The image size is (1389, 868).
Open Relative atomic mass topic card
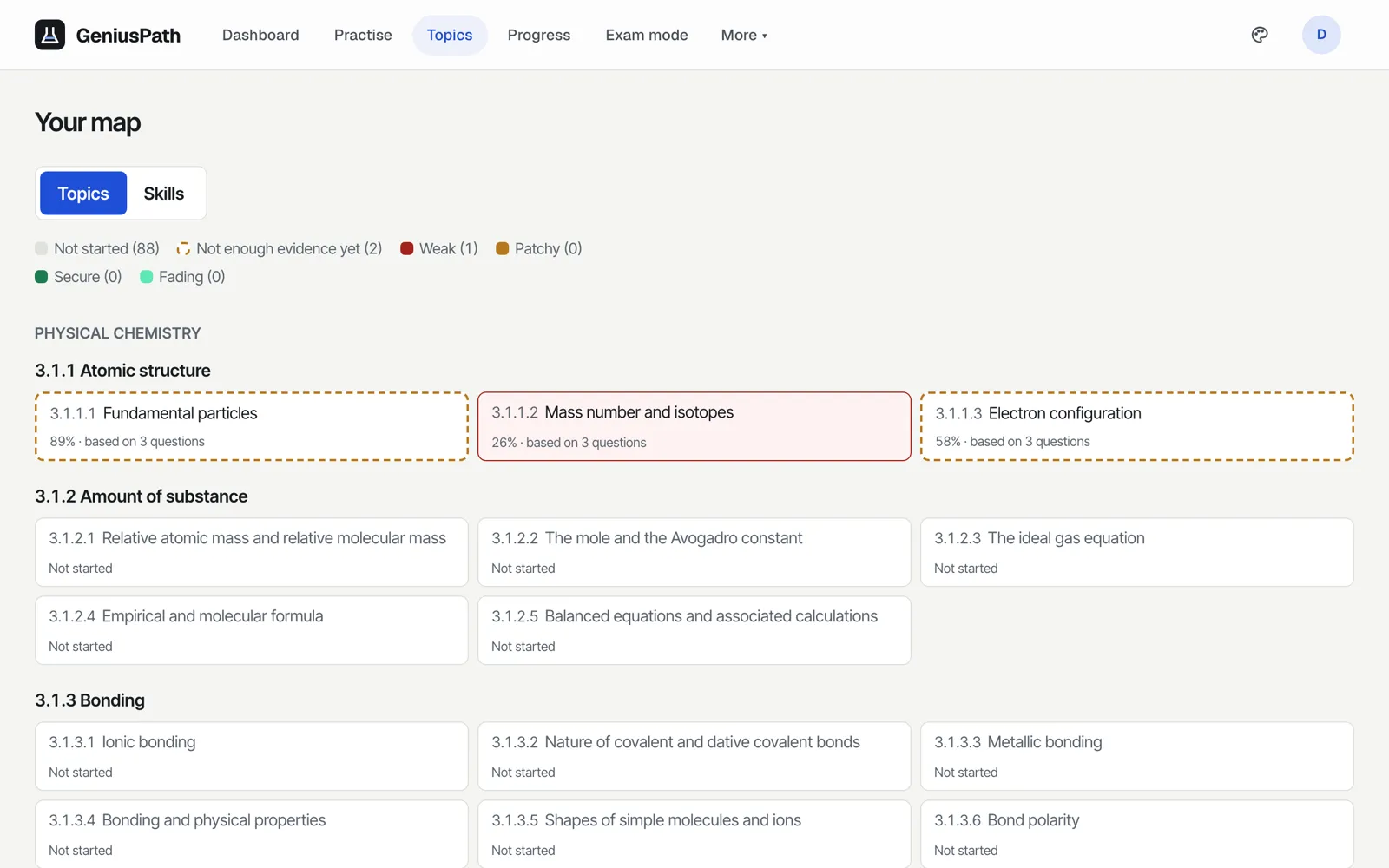coord(252,552)
